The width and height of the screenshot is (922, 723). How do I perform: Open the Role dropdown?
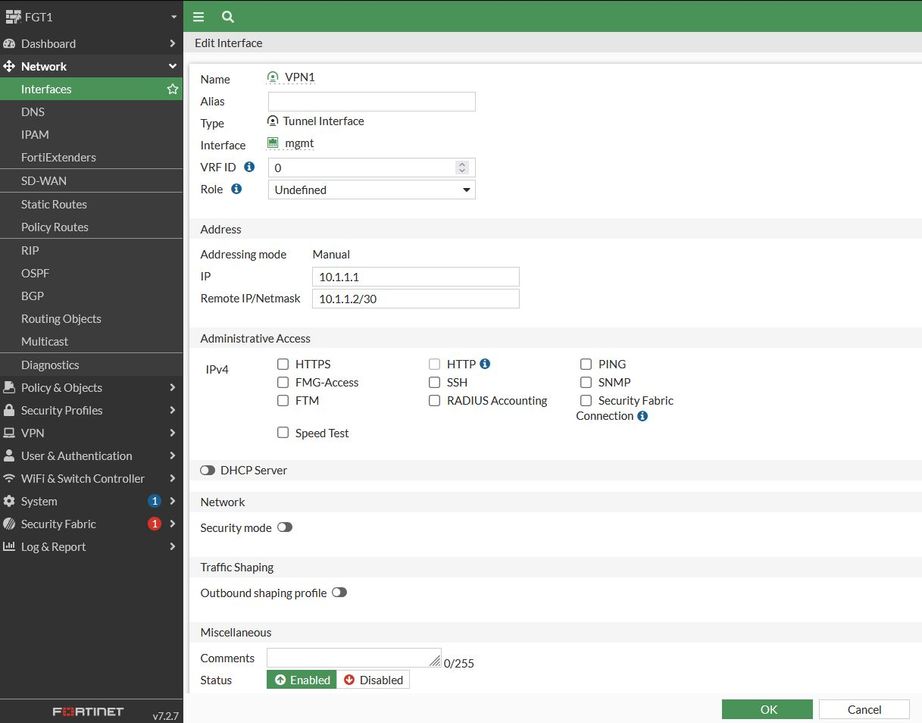point(371,190)
